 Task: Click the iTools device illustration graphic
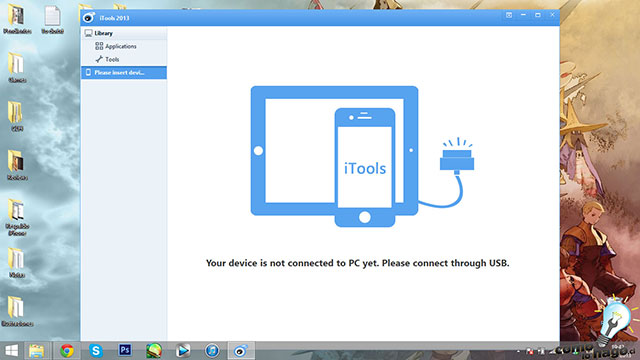(362, 156)
